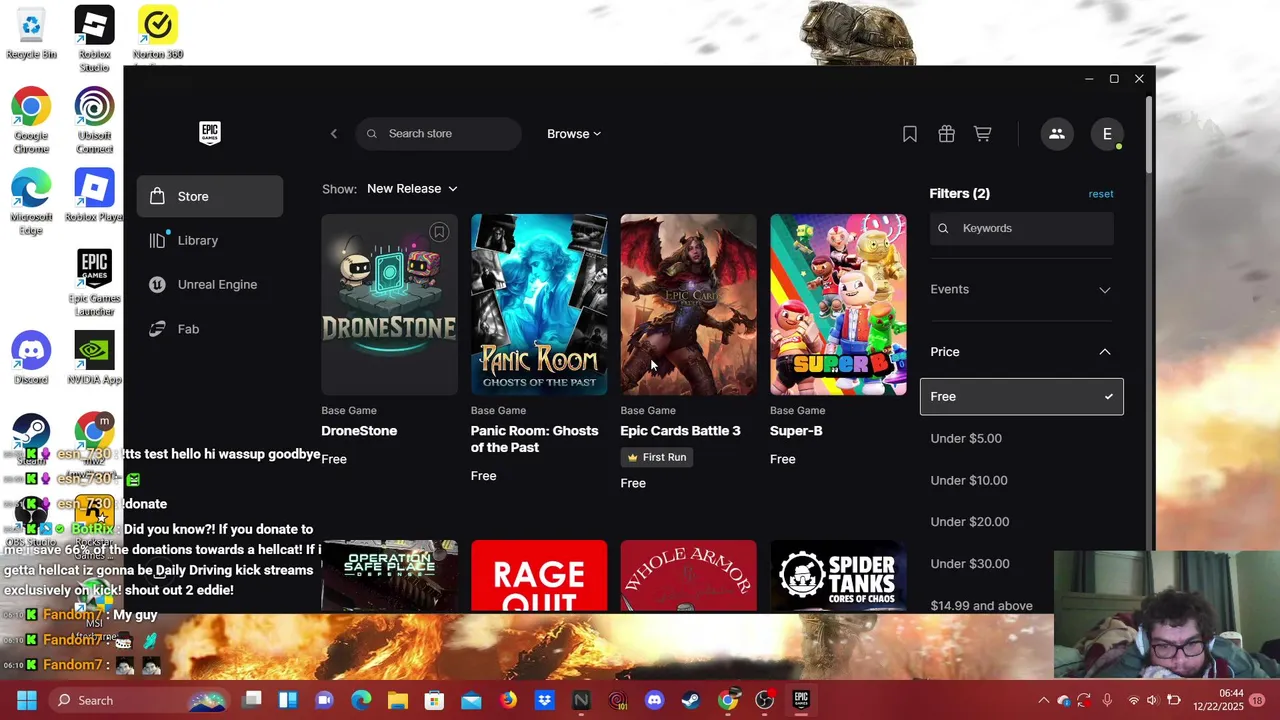The width and height of the screenshot is (1280, 720).
Task: Open Roblox Studio desktop shortcut
Action: pos(94,38)
